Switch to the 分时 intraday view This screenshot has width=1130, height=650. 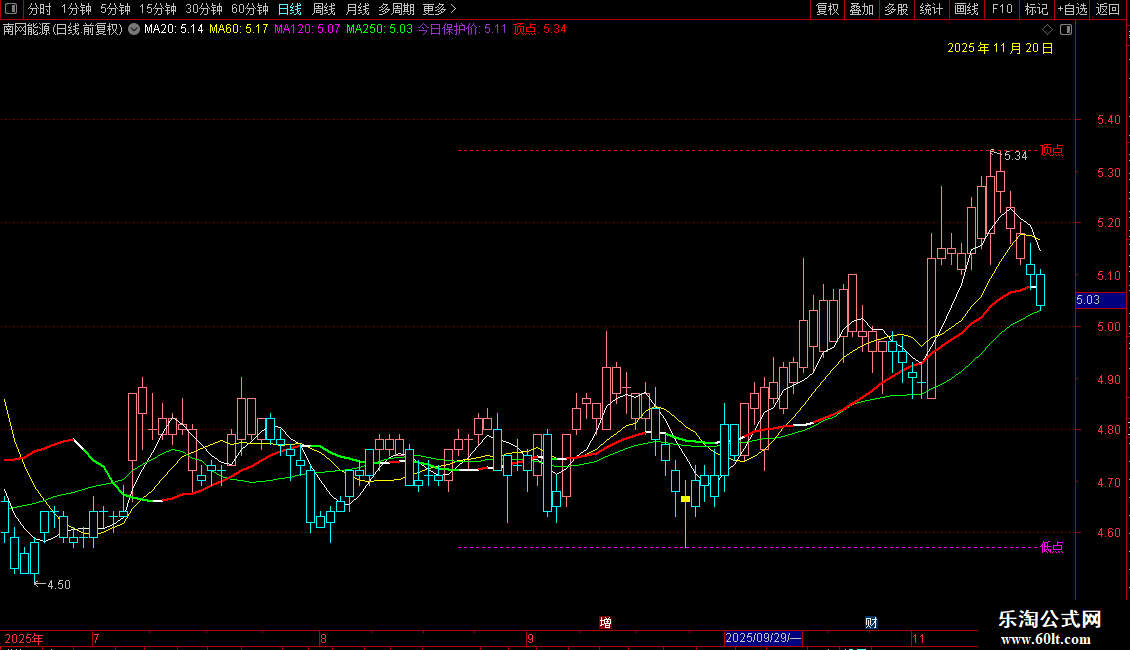pos(40,9)
